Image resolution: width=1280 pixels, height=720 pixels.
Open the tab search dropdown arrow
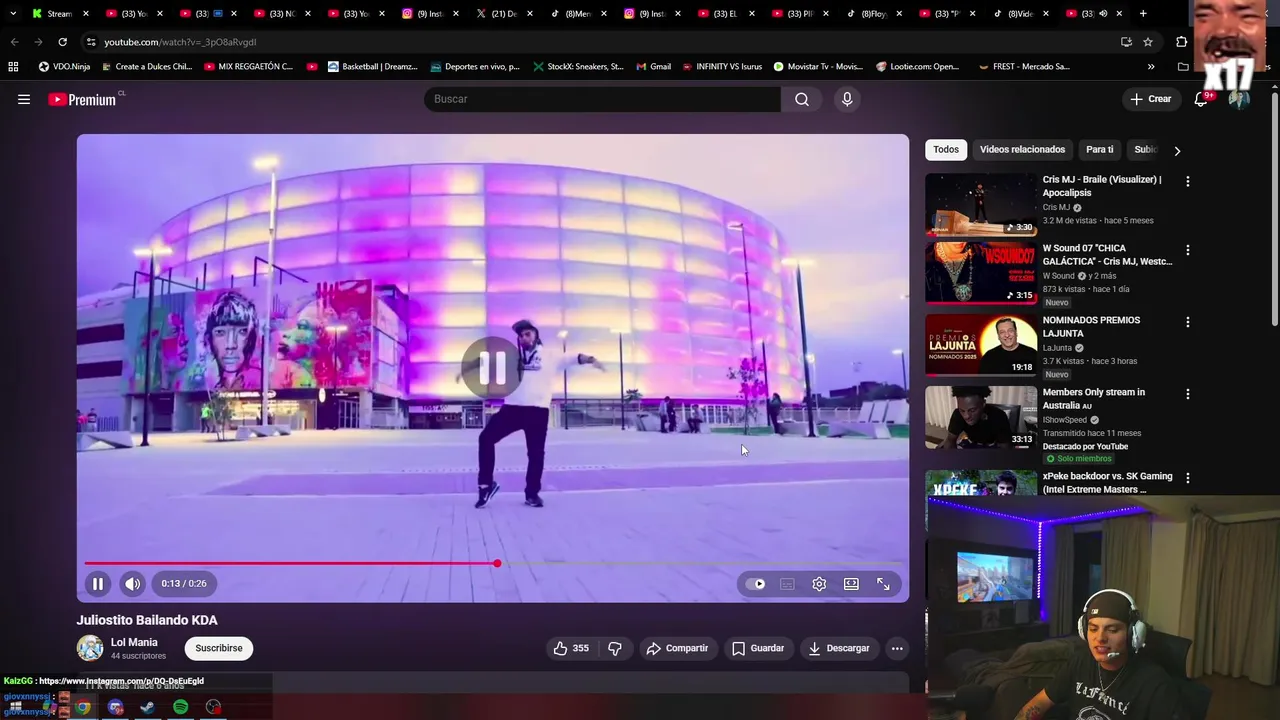pyautogui.click(x=12, y=14)
